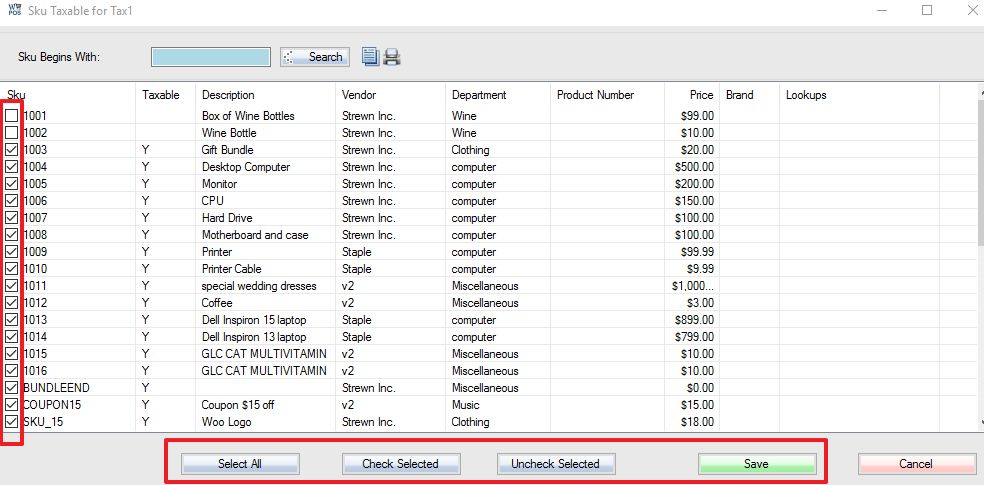Click the red Cancel button

[x=916, y=464]
